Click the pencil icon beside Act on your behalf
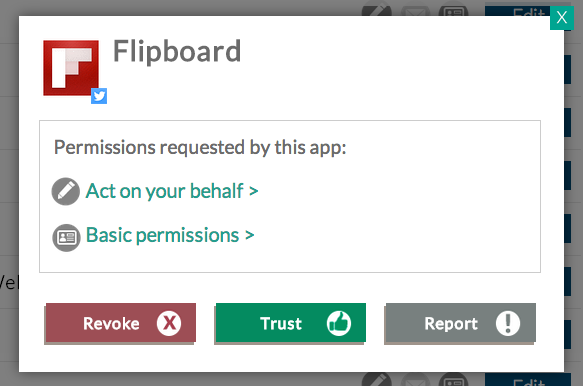Screen dimensions: 583x386 point(65,191)
